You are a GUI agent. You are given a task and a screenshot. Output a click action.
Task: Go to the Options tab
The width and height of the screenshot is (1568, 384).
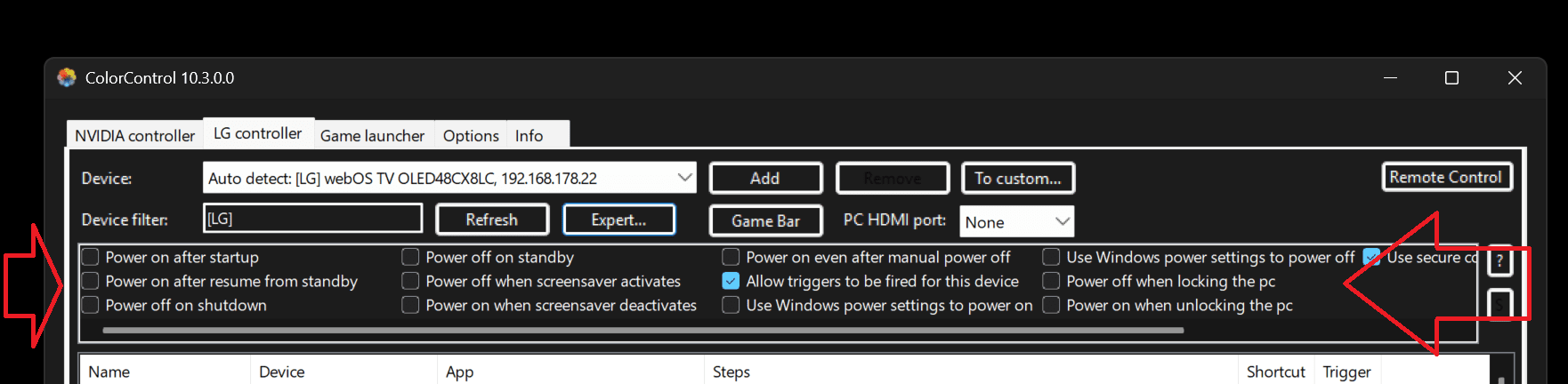tap(471, 135)
